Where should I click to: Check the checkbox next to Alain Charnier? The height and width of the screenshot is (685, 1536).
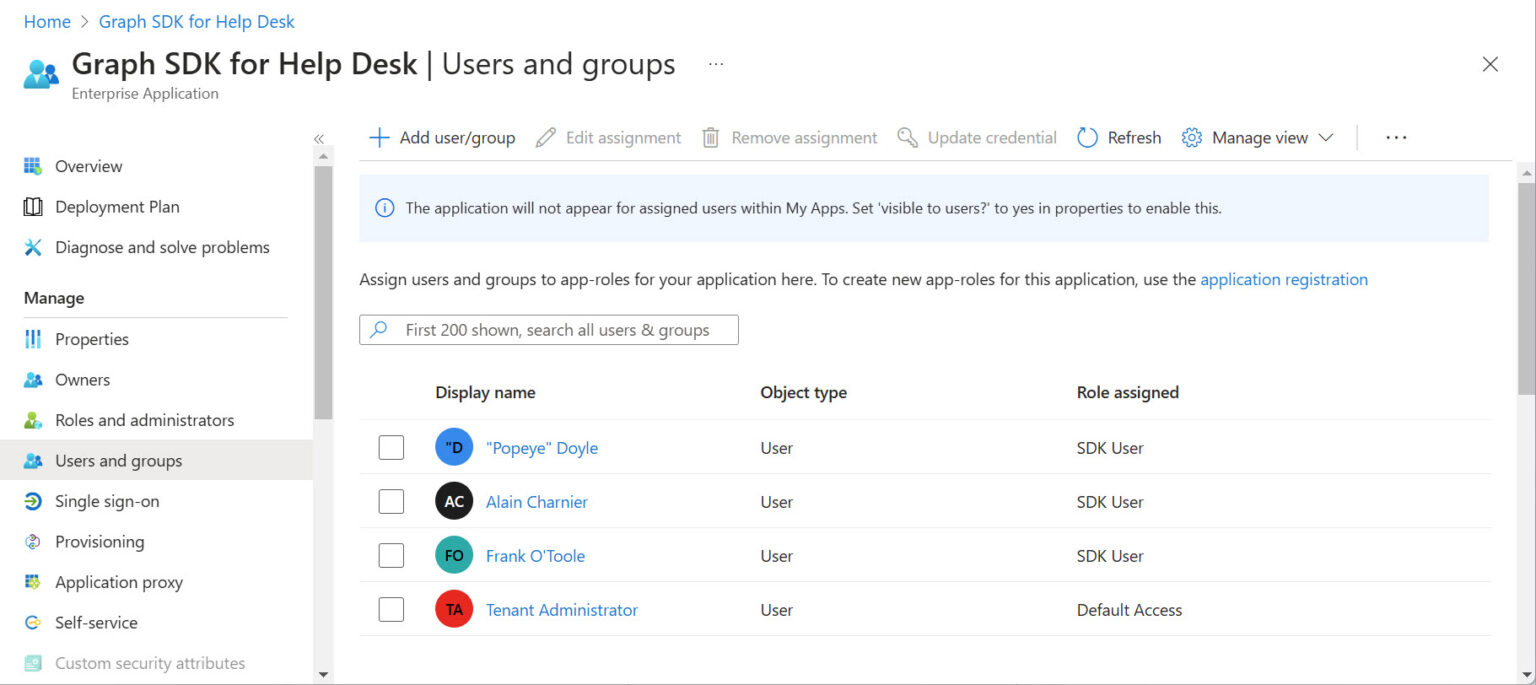point(391,501)
